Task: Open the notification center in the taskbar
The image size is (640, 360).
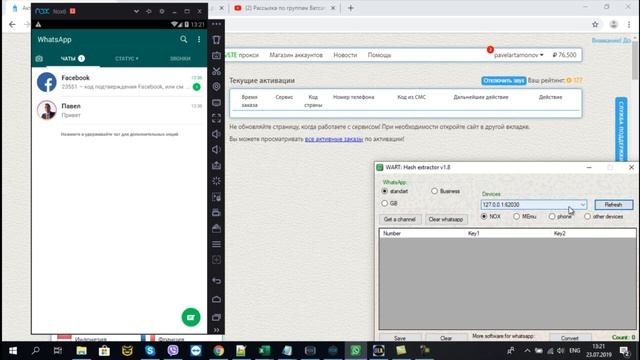Action: point(624,351)
